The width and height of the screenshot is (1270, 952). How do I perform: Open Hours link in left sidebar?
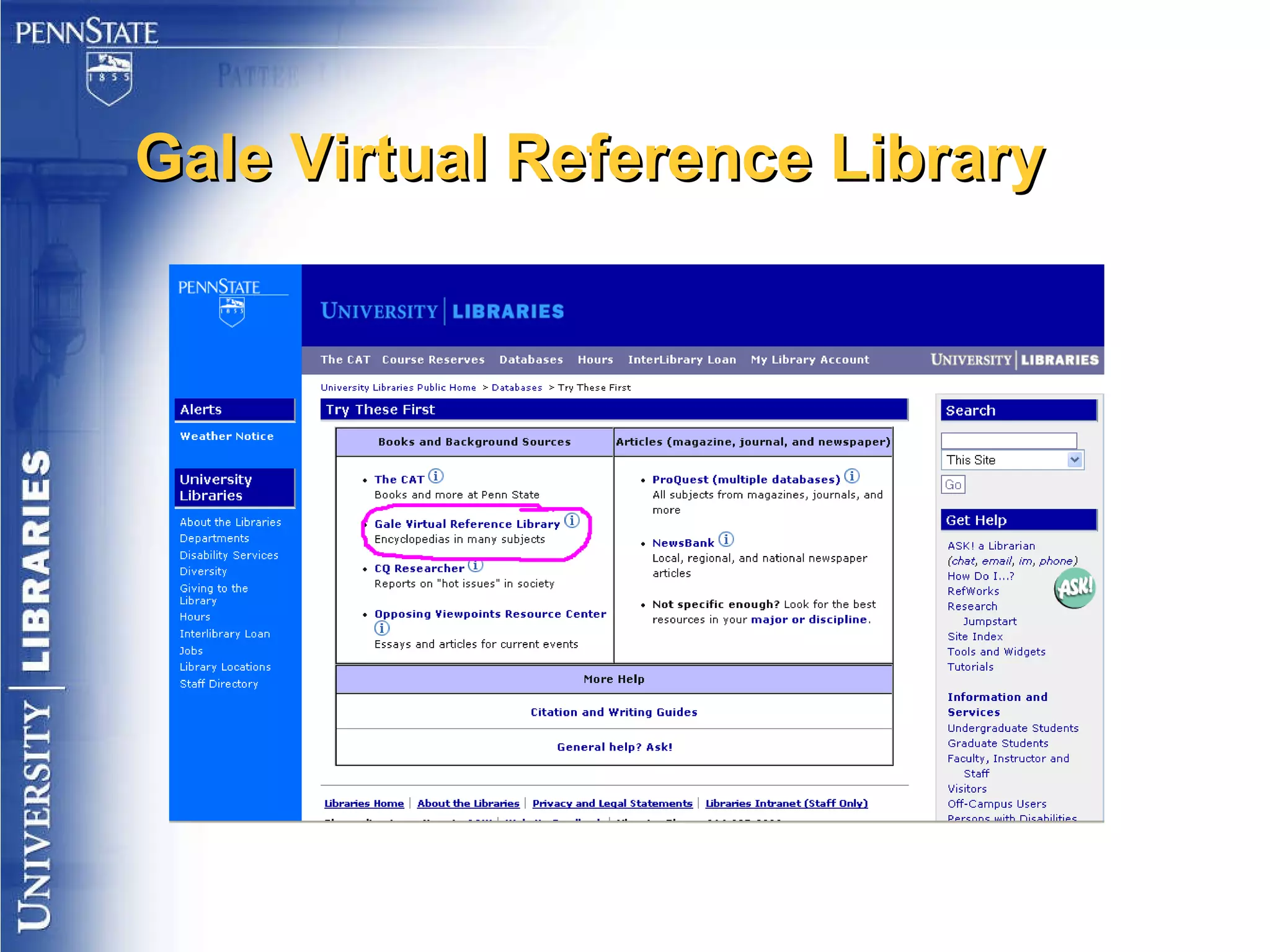point(195,617)
